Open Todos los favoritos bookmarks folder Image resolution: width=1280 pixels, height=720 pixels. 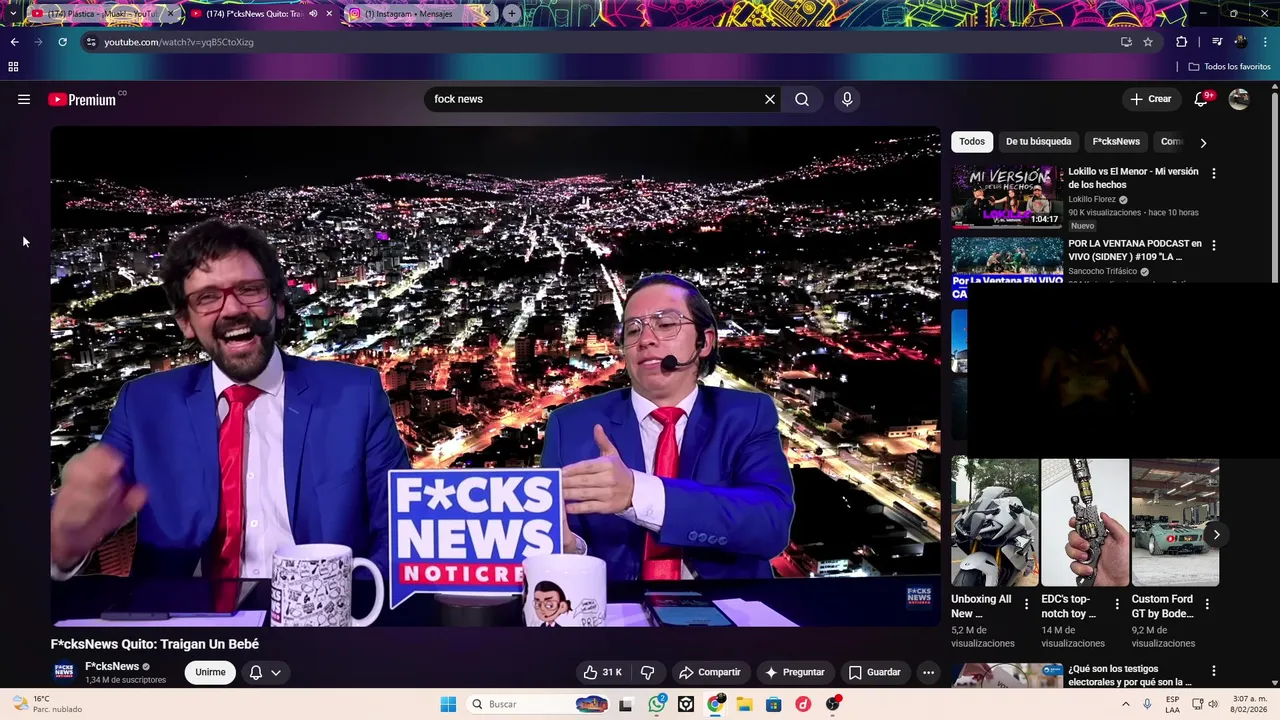tap(1230, 67)
